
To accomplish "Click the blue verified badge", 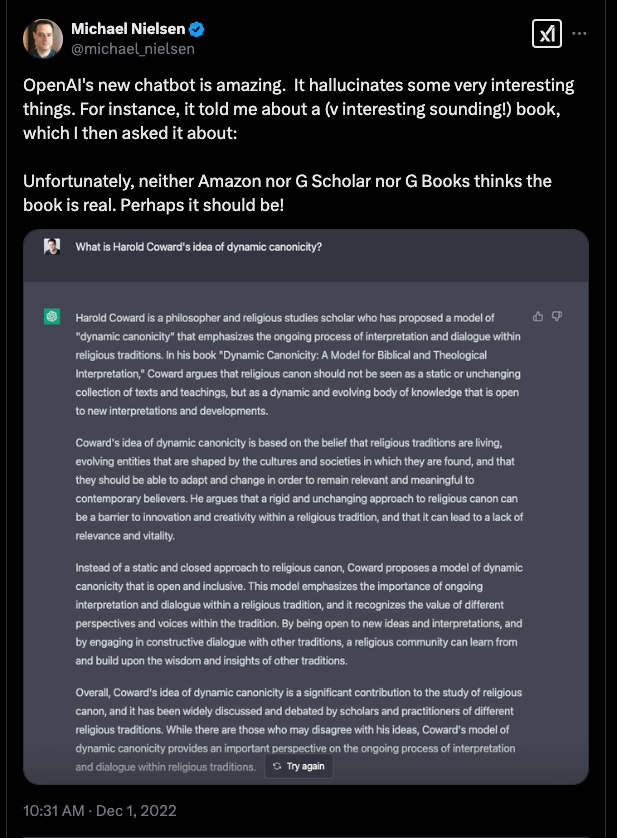I will coord(196,27).
